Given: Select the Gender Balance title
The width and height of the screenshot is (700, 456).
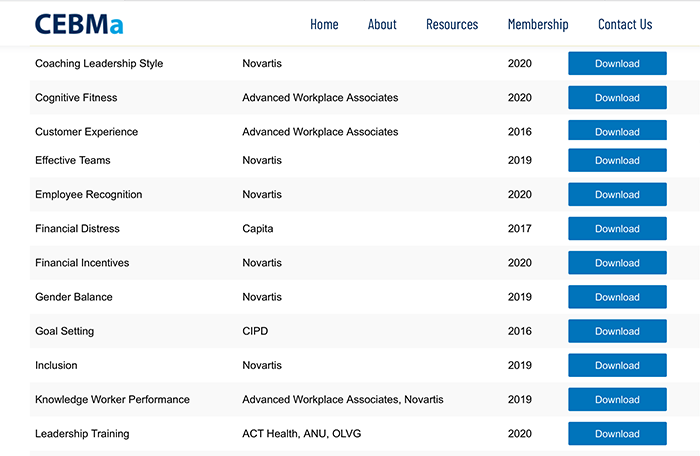Looking at the screenshot, I should point(74,297).
